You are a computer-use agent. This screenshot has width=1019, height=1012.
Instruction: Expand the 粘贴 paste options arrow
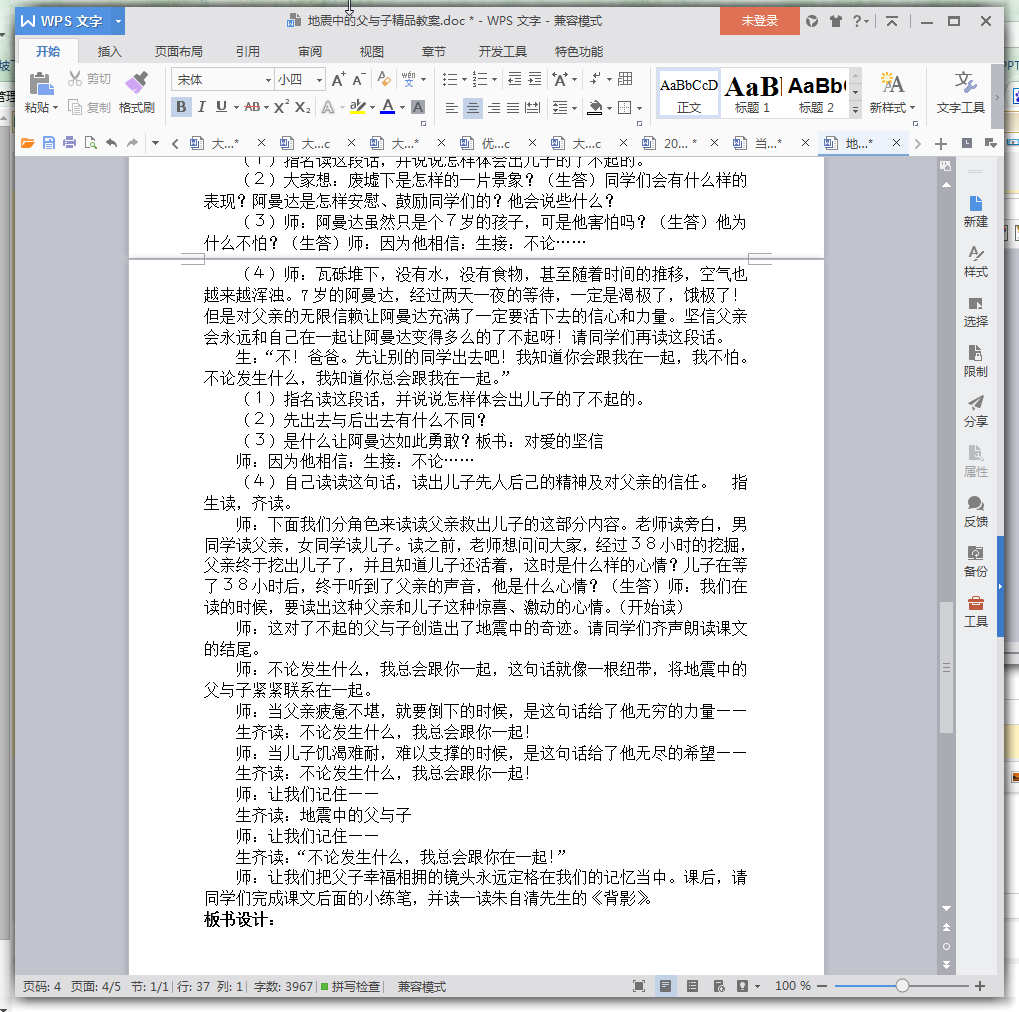click(x=55, y=108)
